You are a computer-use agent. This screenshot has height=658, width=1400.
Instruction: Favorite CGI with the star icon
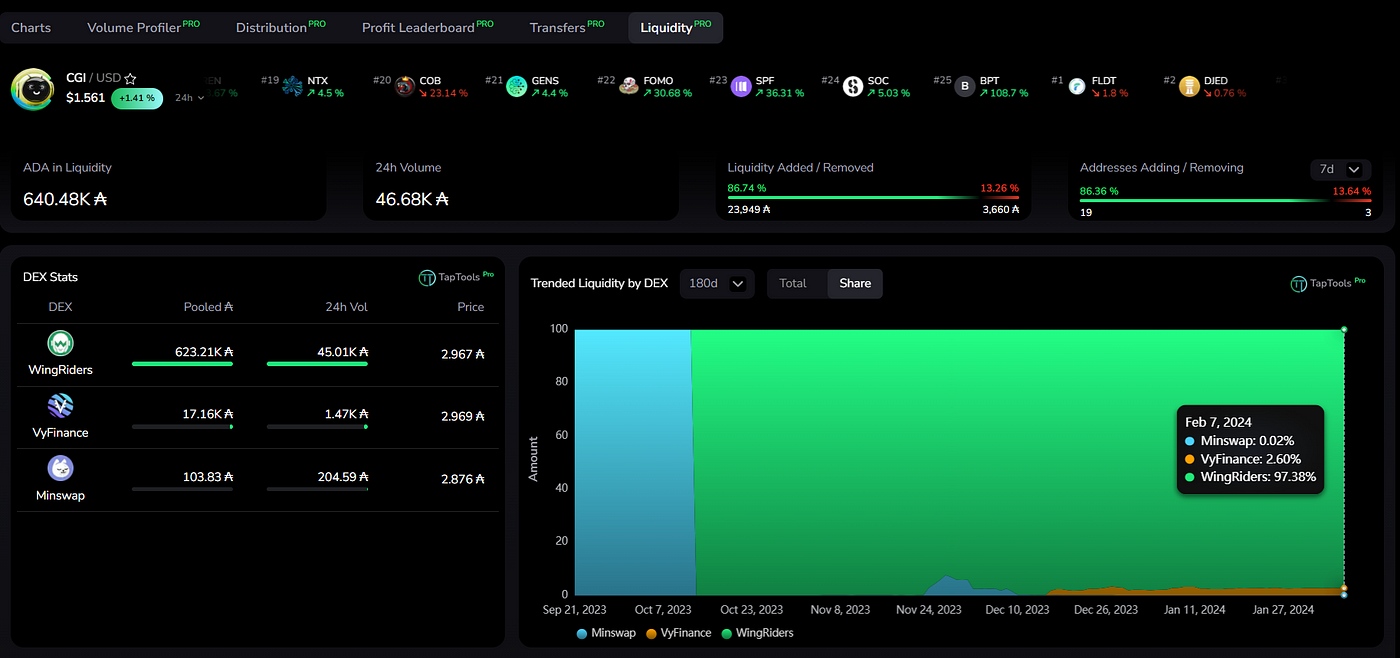[x=130, y=78]
